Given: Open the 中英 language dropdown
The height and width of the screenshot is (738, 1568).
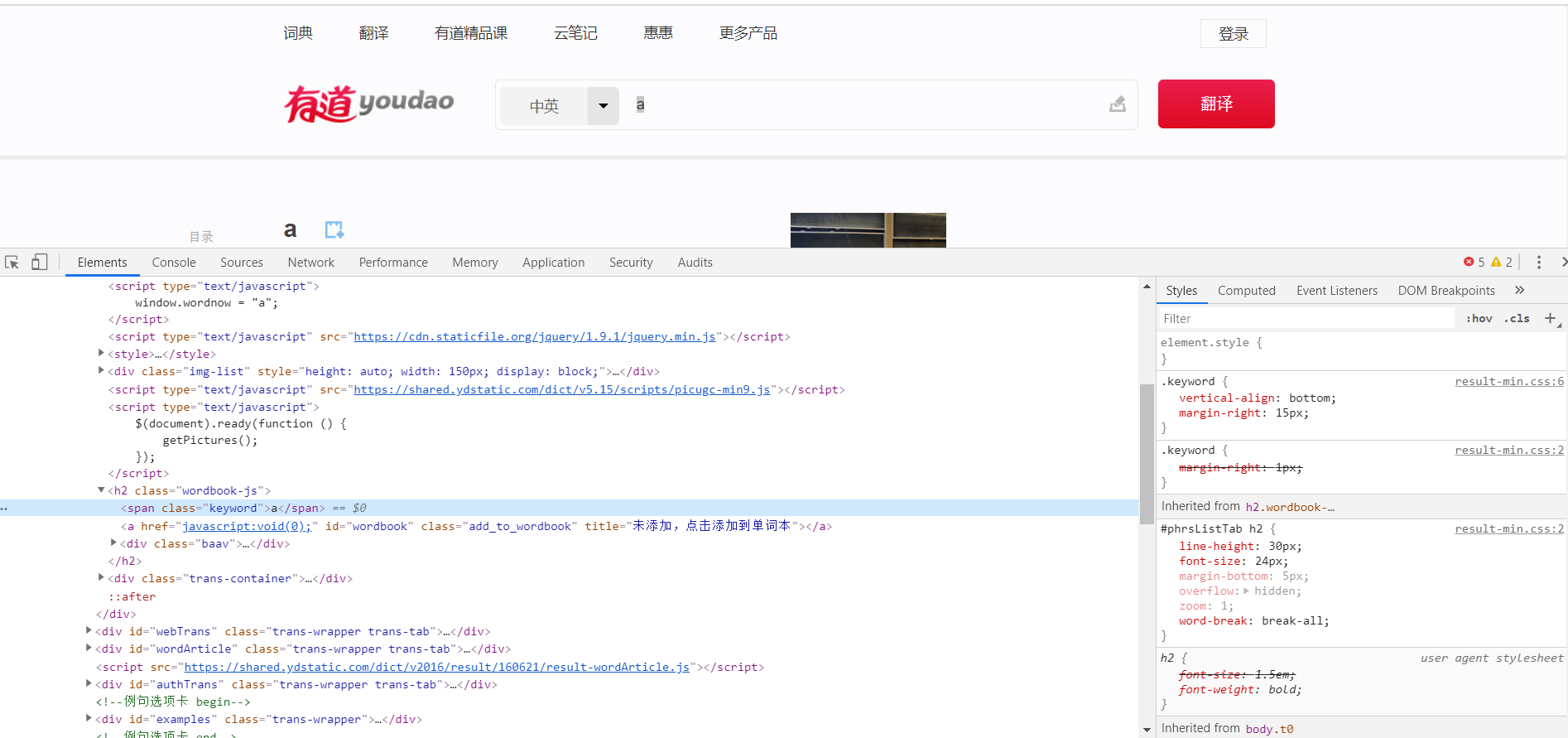Looking at the screenshot, I should (604, 106).
